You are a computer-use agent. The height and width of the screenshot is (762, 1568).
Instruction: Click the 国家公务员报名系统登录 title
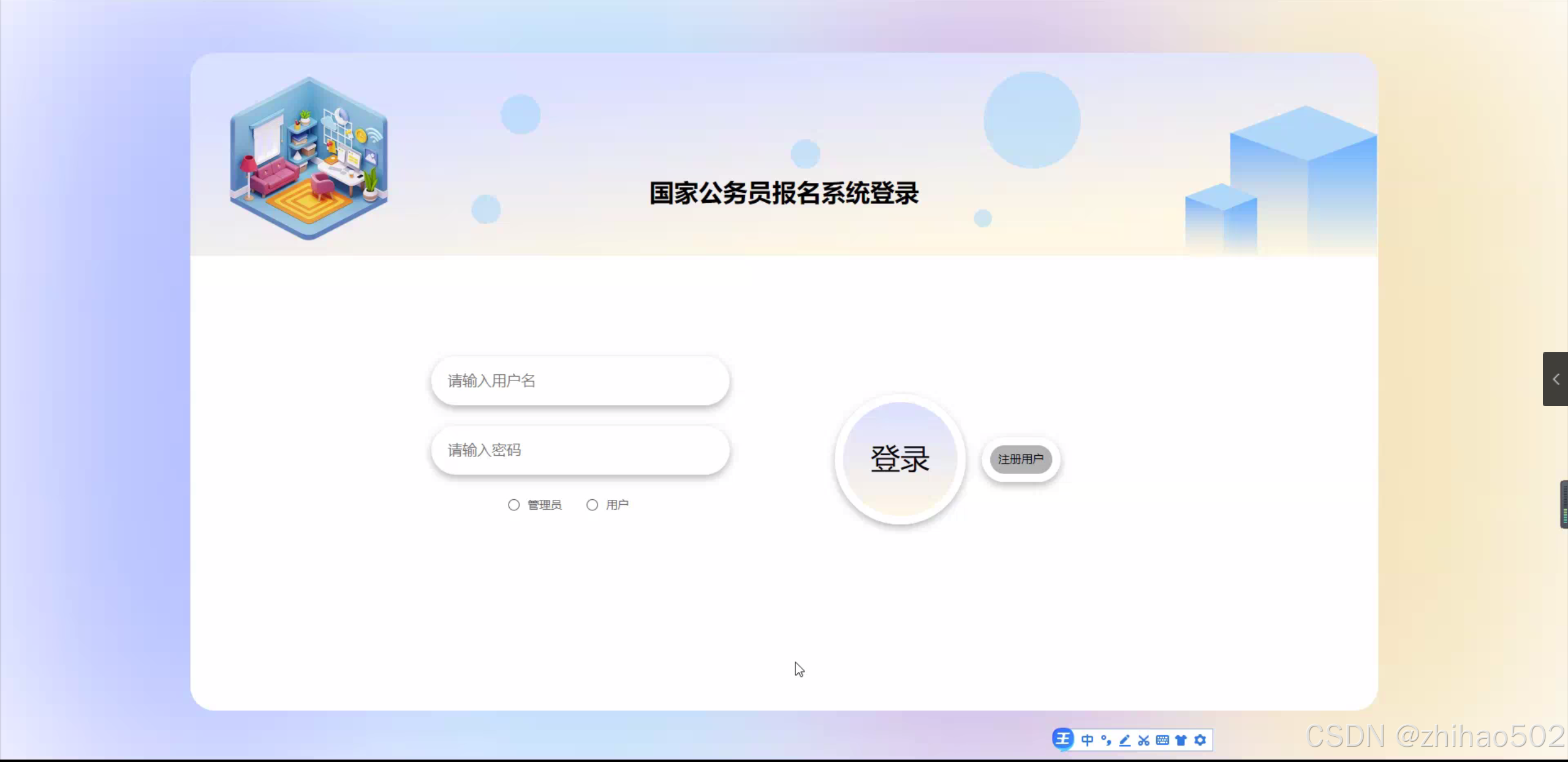point(784,193)
